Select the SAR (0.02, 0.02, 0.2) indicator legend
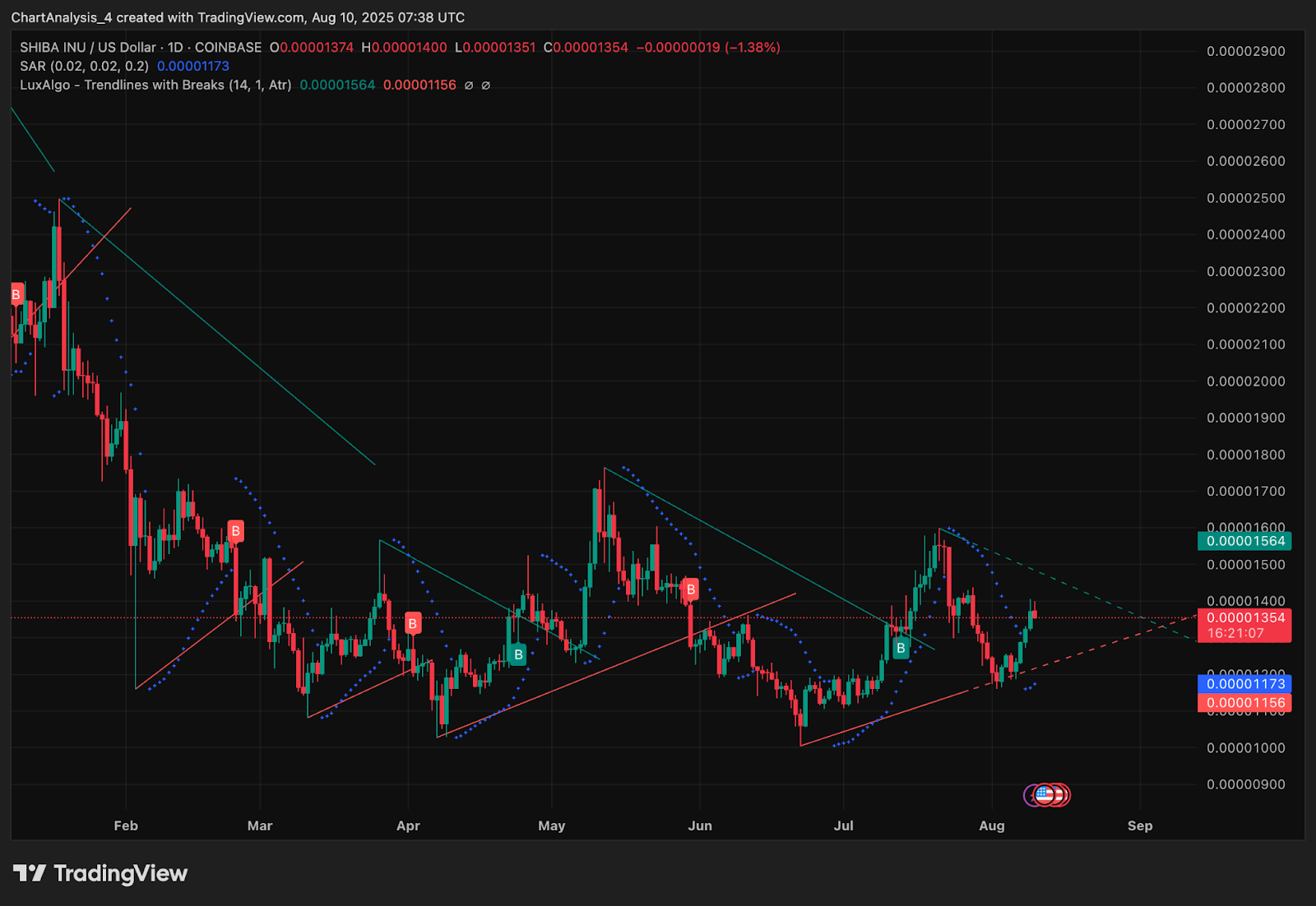Image resolution: width=1316 pixels, height=906 pixels. 84,66
